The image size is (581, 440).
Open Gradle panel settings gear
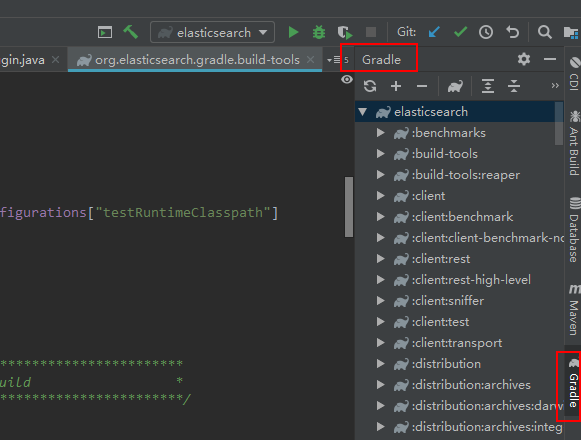click(x=524, y=59)
